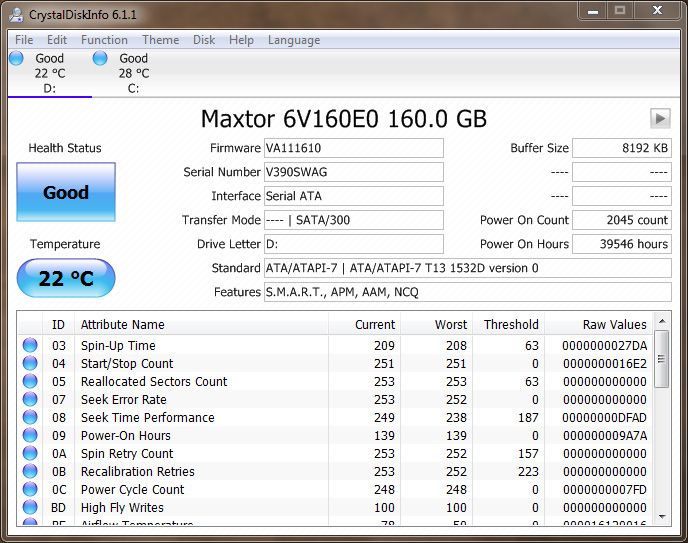Click the Transfer Mode field SATA/300
The width and height of the screenshot is (688, 543).
(x=354, y=220)
